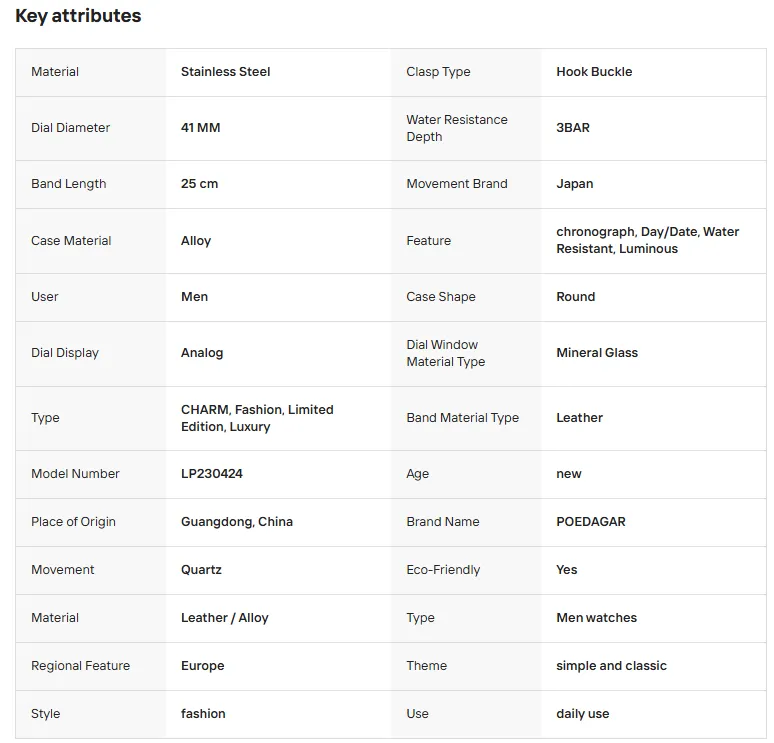Select the Alloy case material value
774x743 pixels.
[x=196, y=240]
